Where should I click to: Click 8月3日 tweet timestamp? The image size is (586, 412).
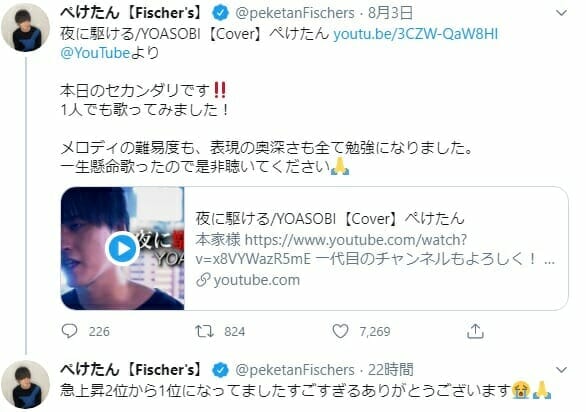tap(390, 13)
